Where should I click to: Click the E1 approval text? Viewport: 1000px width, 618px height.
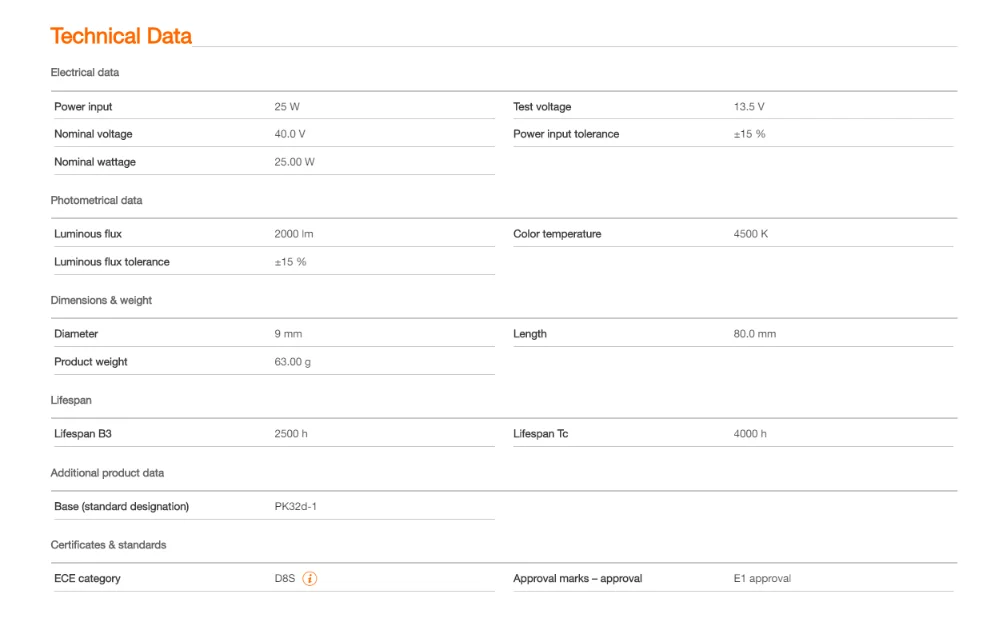coord(762,578)
